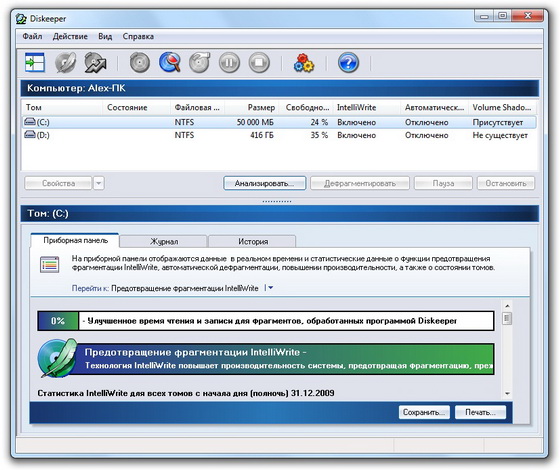This screenshot has width=560, height=470.
Task: Click the 35 % free space cell
Action: [x=319, y=135]
